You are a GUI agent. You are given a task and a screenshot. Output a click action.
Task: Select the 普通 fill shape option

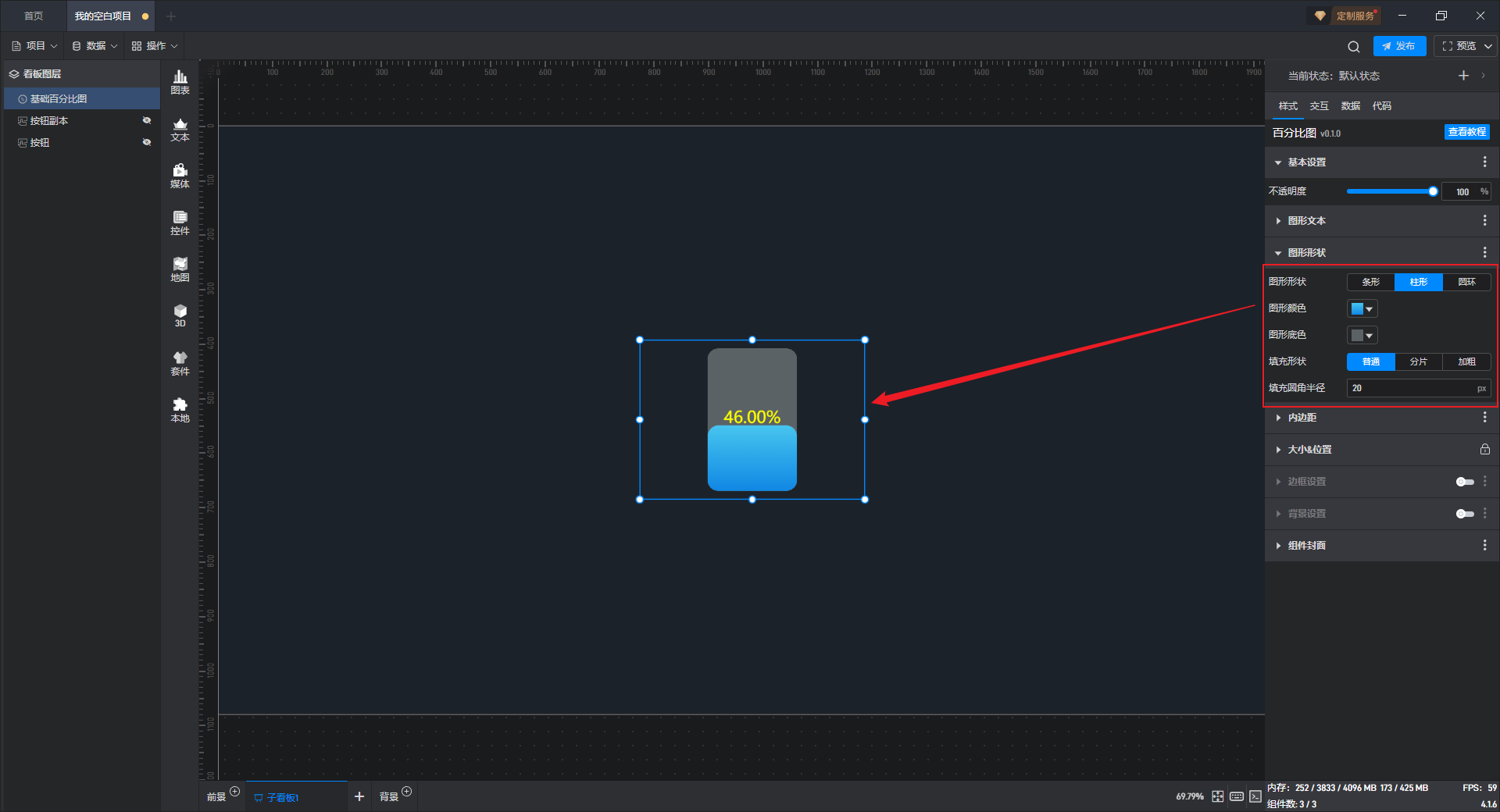click(1371, 361)
